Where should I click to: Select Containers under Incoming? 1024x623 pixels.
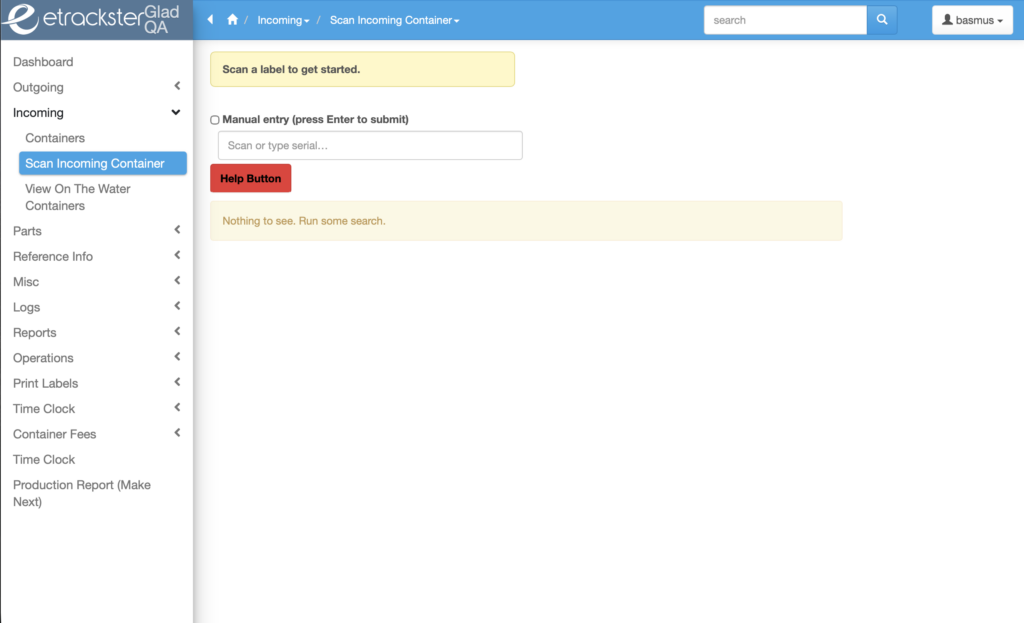55,138
